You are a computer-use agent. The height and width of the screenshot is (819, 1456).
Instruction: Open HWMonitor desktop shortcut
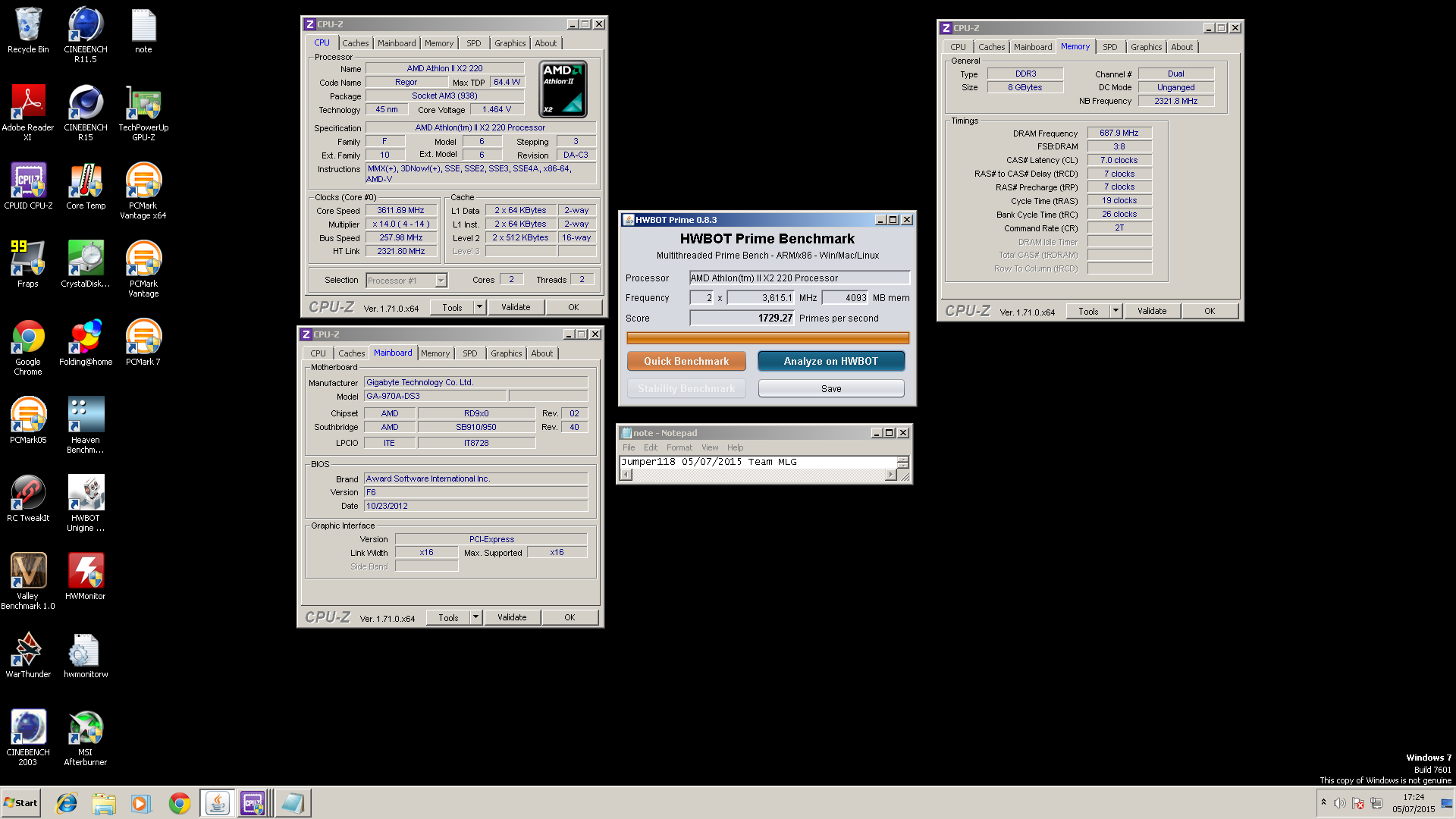point(86,576)
